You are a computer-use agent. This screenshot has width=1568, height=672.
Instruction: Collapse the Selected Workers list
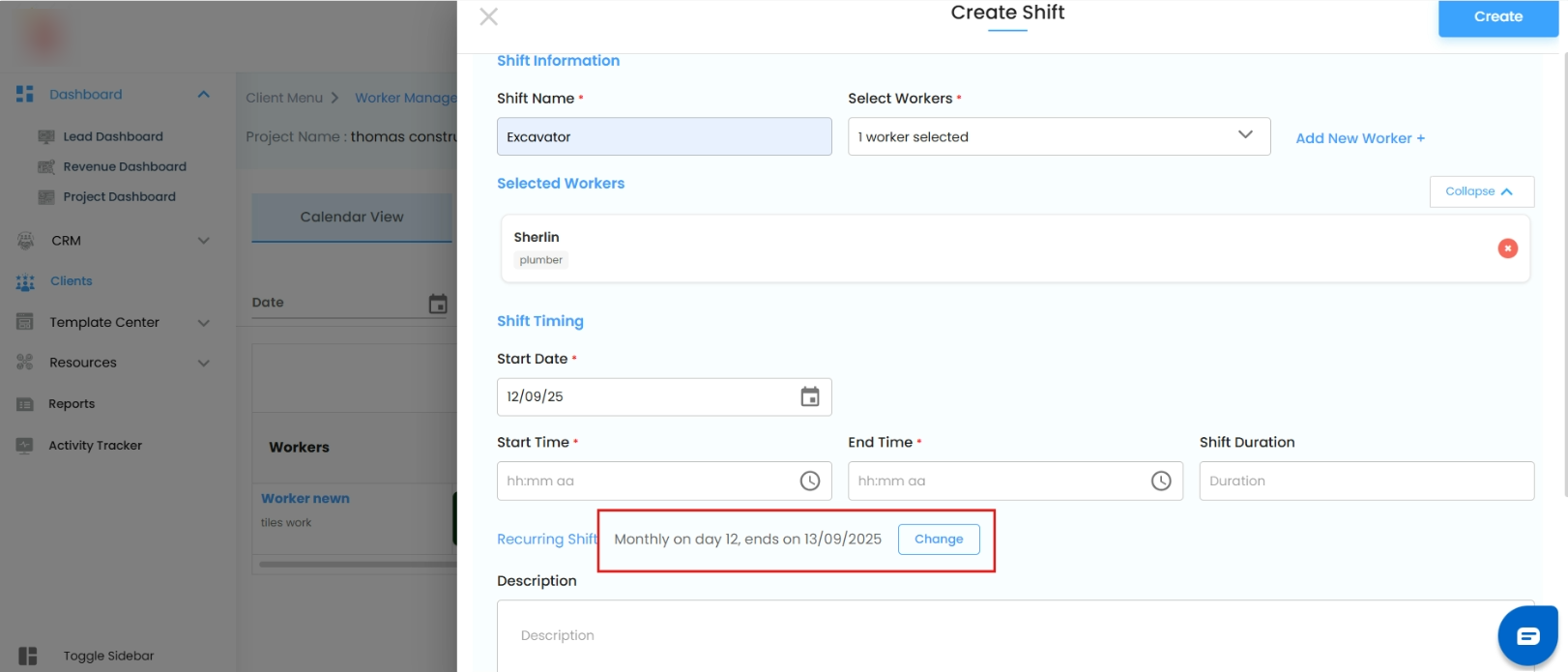click(1481, 191)
